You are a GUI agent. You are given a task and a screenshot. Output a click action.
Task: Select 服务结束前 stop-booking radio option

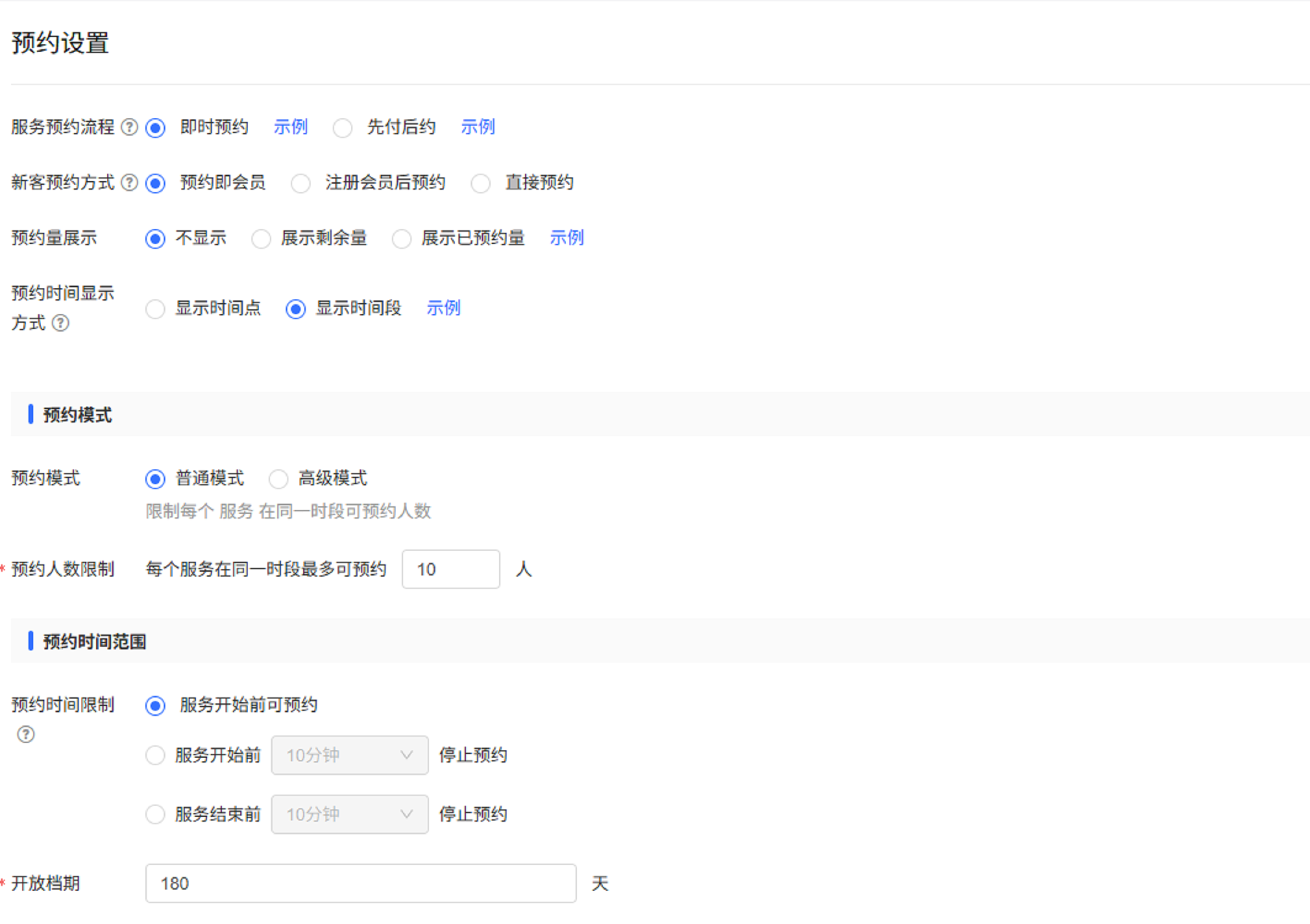pyautogui.click(x=155, y=815)
